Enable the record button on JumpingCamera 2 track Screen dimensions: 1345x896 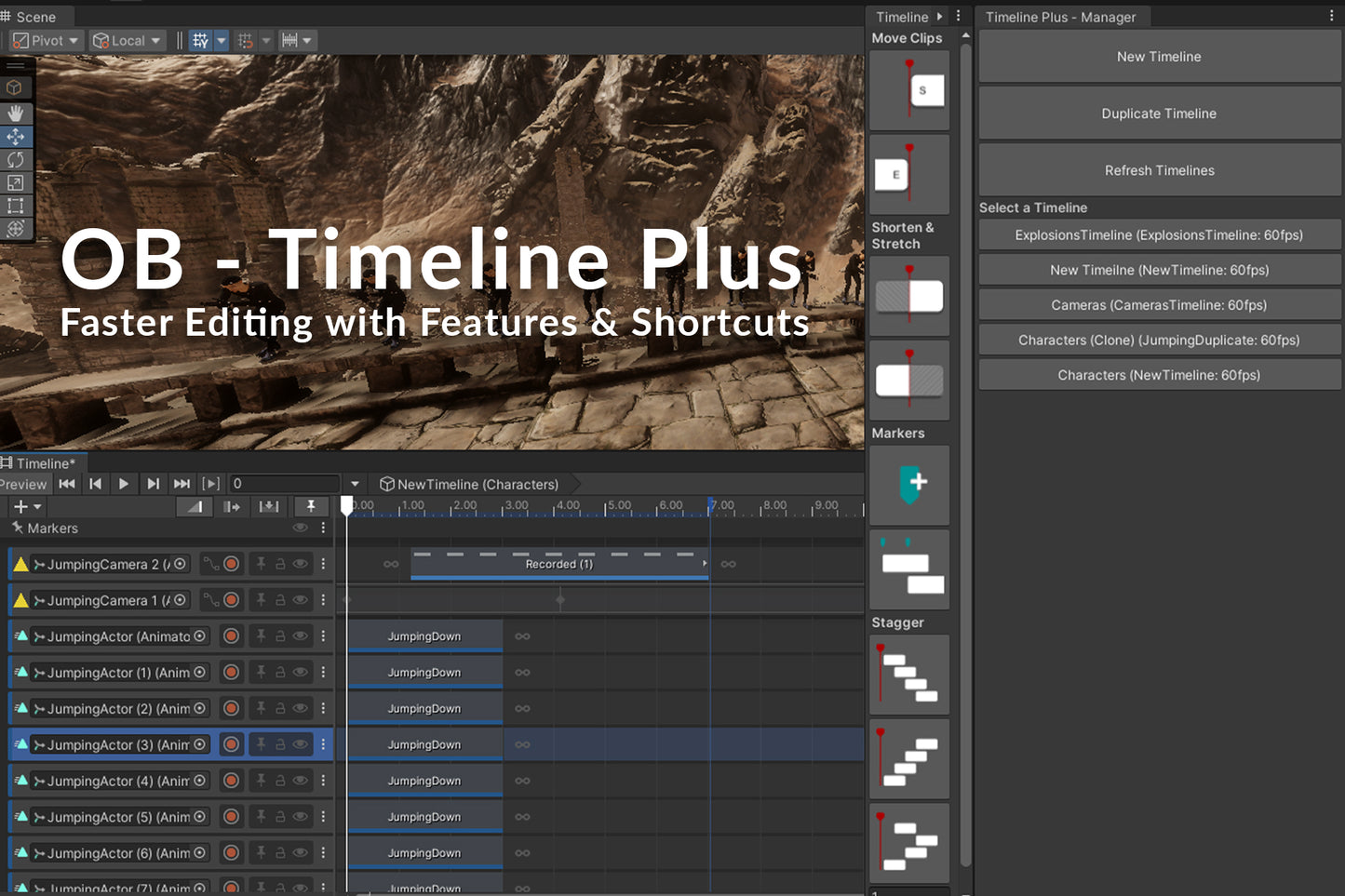(232, 563)
